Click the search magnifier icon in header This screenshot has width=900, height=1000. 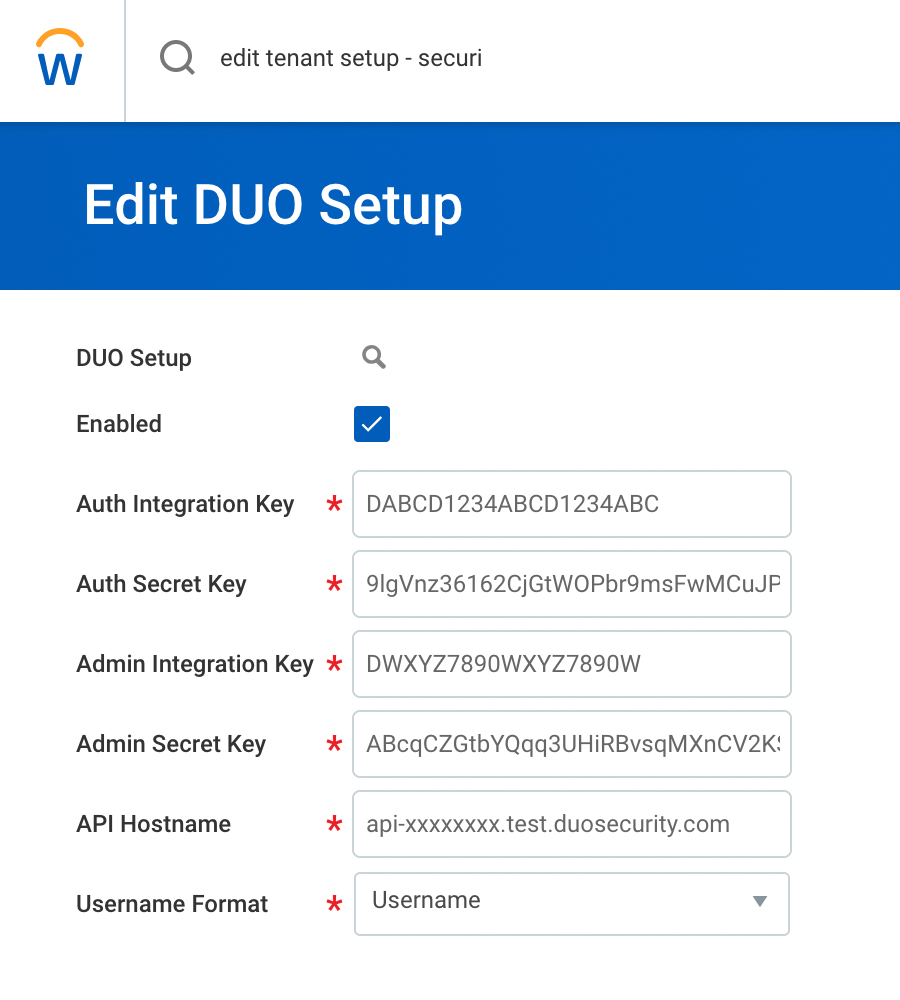point(177,57)
